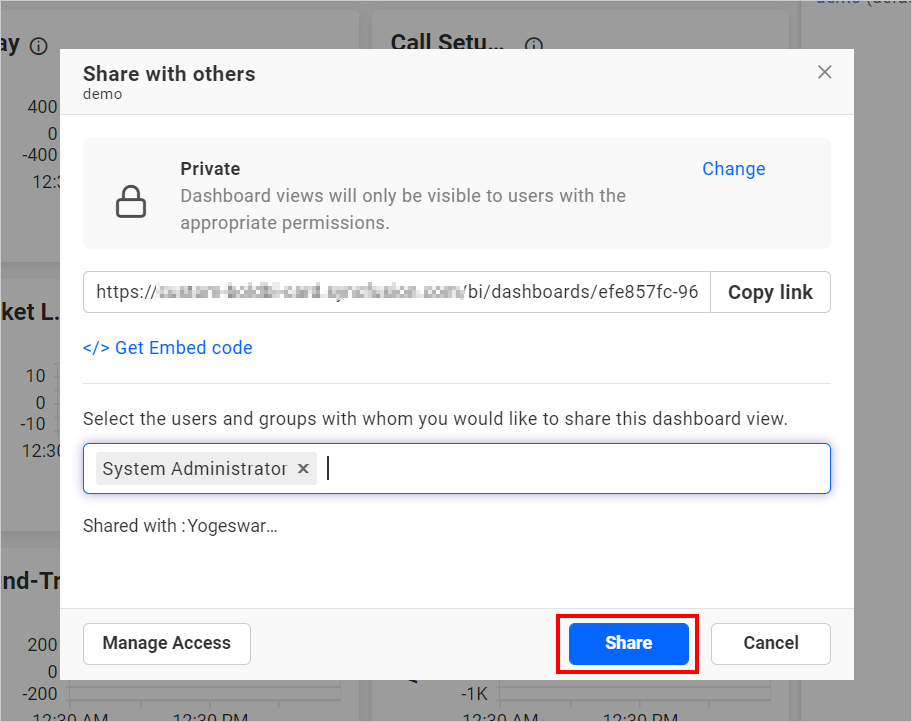The image size is (912, 722).
Task: Click the info icon beside Call Setup widget
Action: coord(533,45)
